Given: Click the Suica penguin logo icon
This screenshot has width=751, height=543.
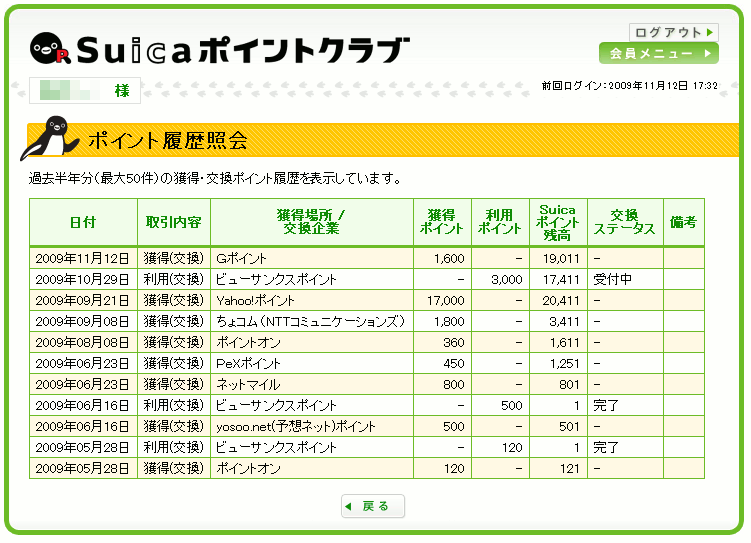Looking at the screenshot, I should (50, 48).
